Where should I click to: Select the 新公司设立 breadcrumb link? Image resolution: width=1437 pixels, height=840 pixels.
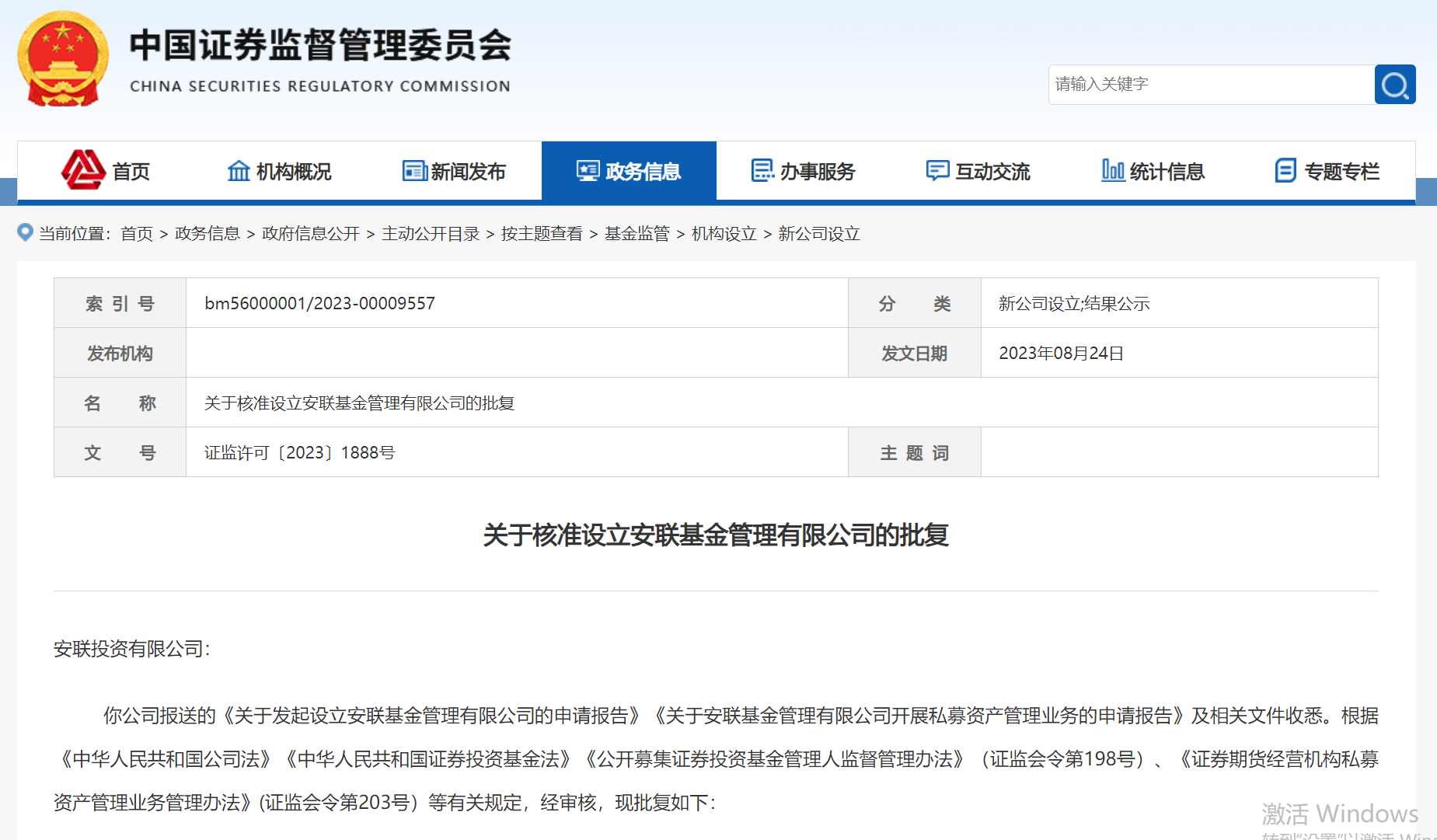point(818,234)
